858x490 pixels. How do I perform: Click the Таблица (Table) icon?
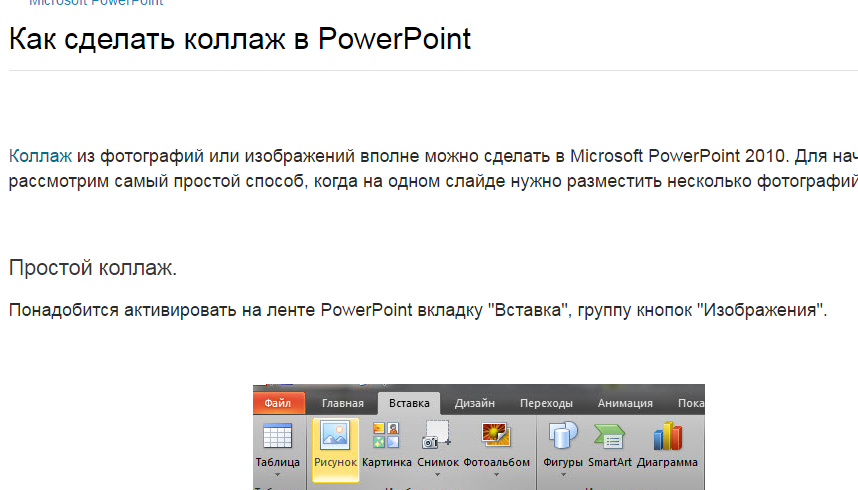[277, 436]
